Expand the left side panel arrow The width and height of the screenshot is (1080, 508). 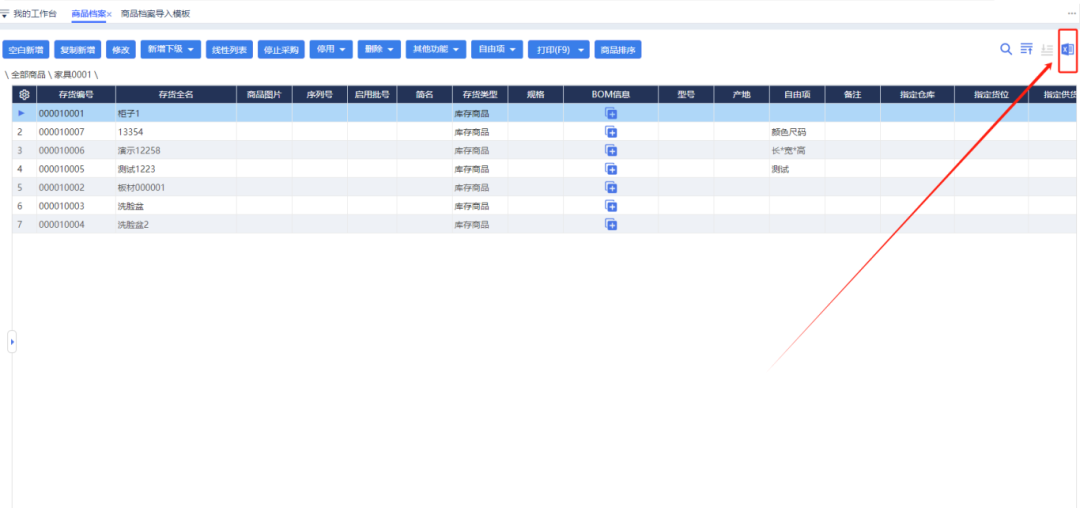click(x=12, y=342)
